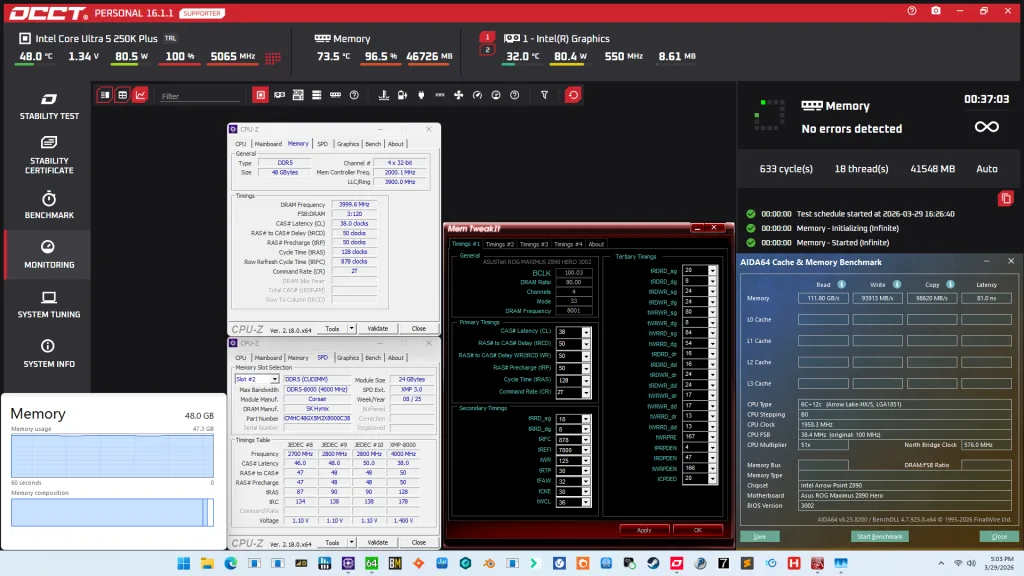
Task: Copy test log using red clipboard icon
Action: click(1006, 199)
